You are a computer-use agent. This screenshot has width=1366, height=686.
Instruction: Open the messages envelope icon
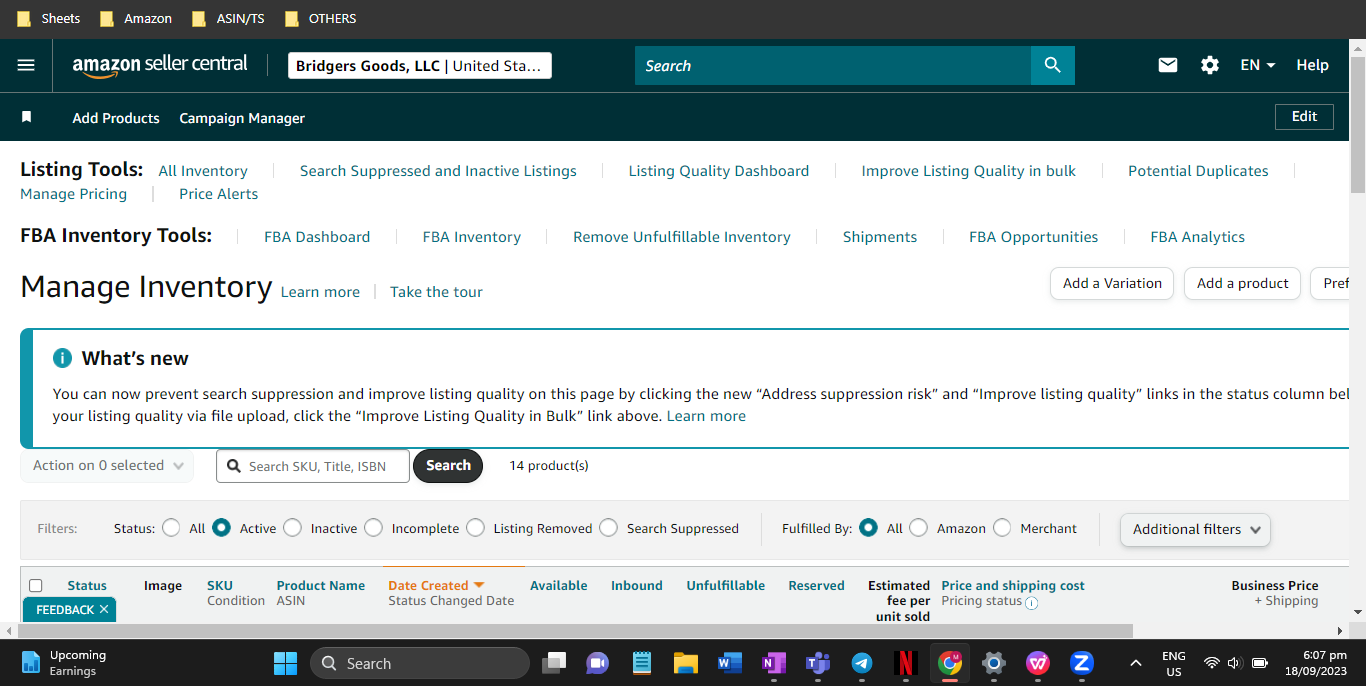tap(1168, 65)
